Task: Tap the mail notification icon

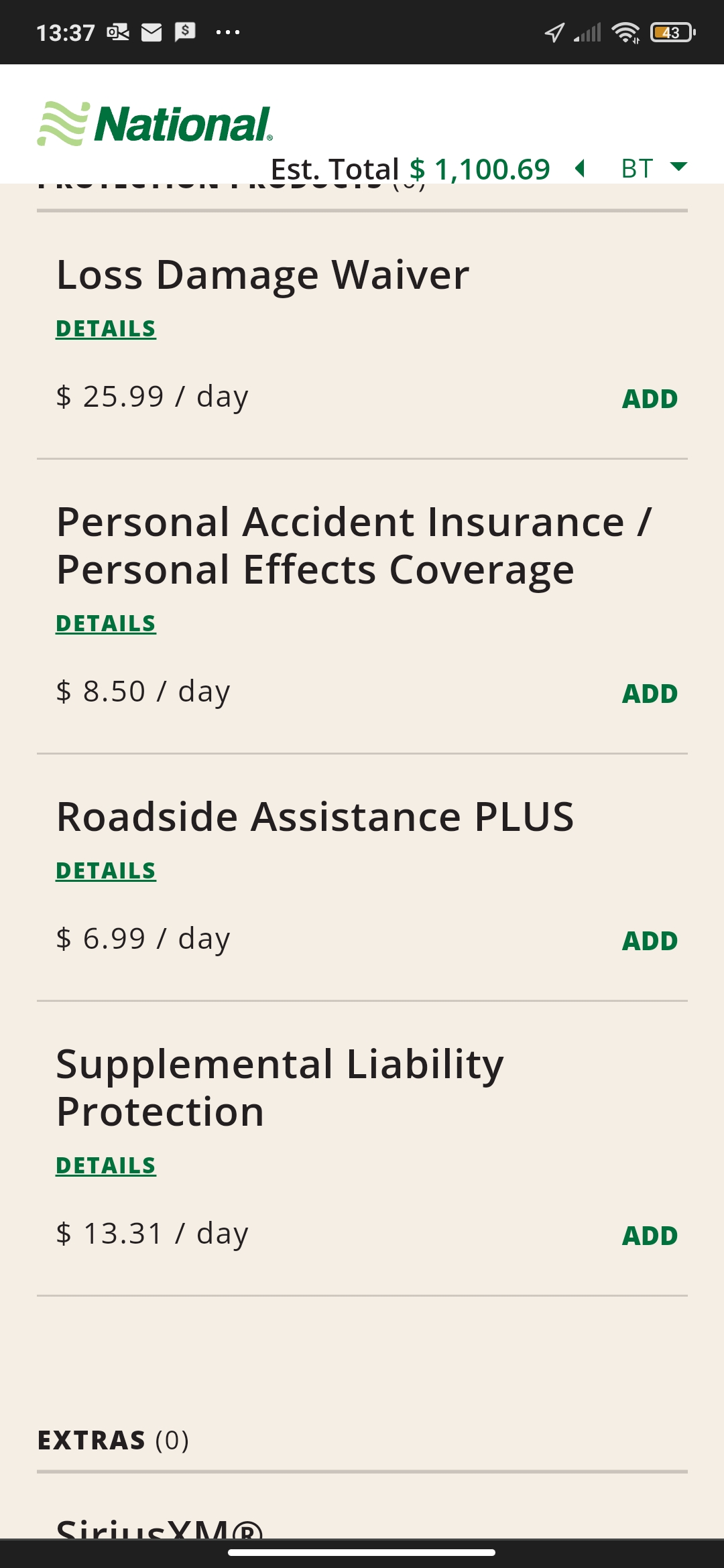Action: [152, 32]
